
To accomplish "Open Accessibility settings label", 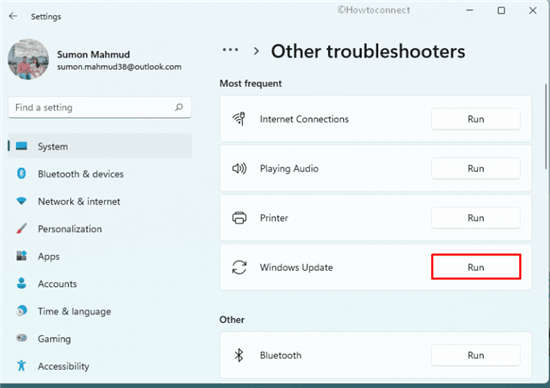I will coord(63,366).
